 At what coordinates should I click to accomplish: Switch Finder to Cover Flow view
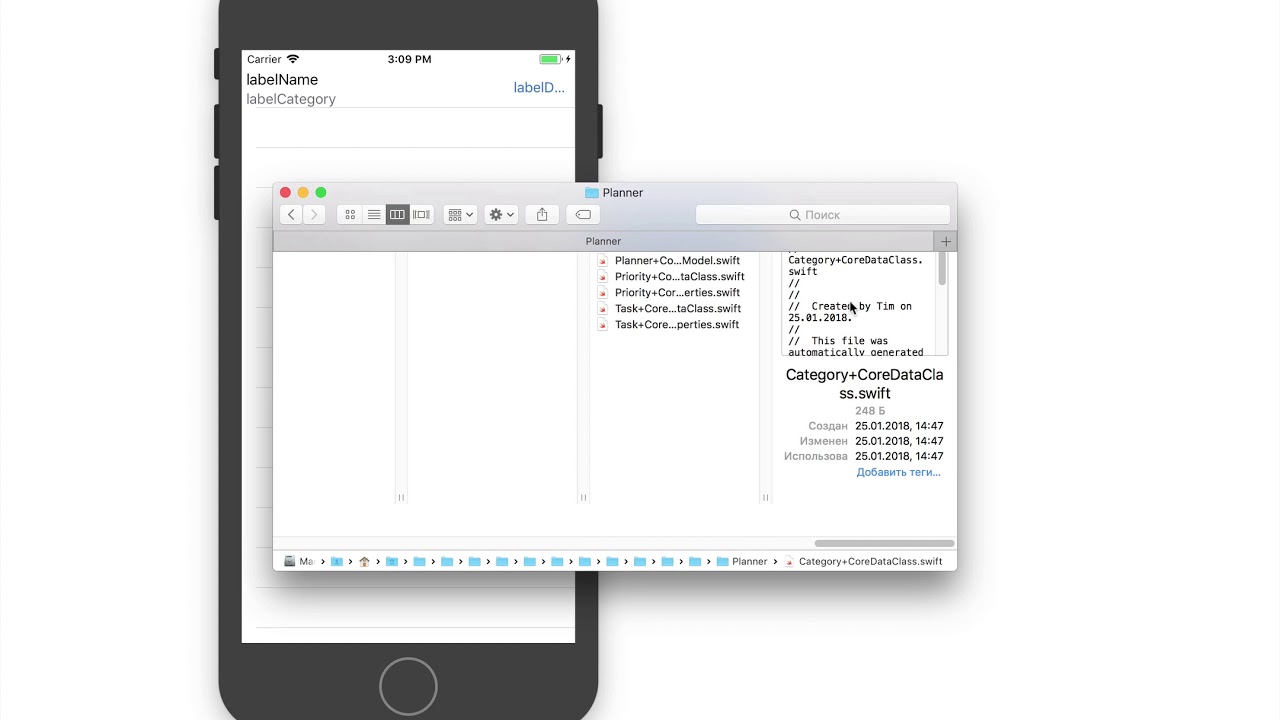click(x=422, y=215)
